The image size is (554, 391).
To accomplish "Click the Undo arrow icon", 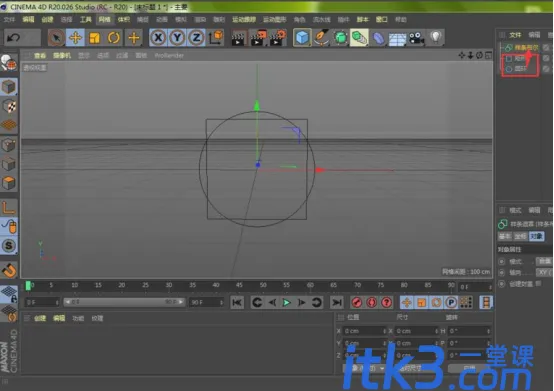I will pyautogui.click(x=13, y=37).
